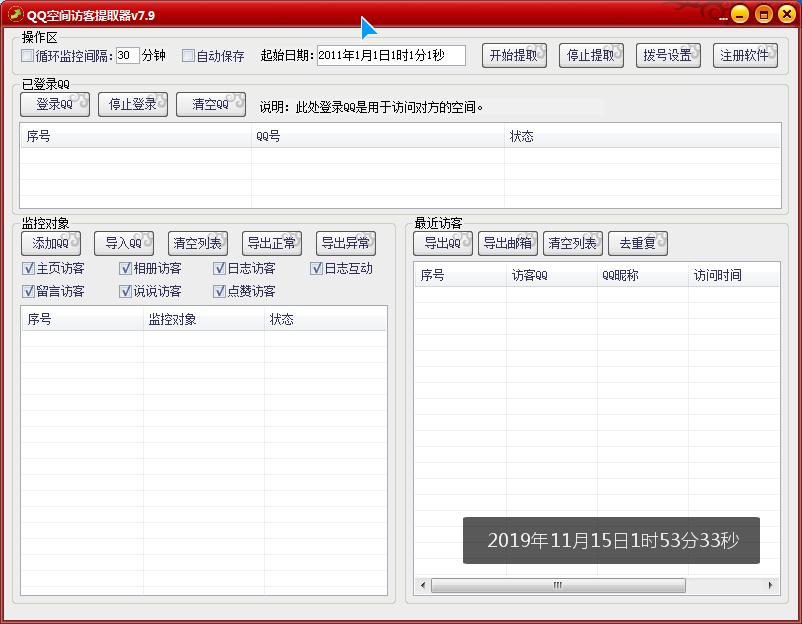Click the 导出邮箱 button
The height and width of the screenshot is (624, 802).
click(508, 243)
